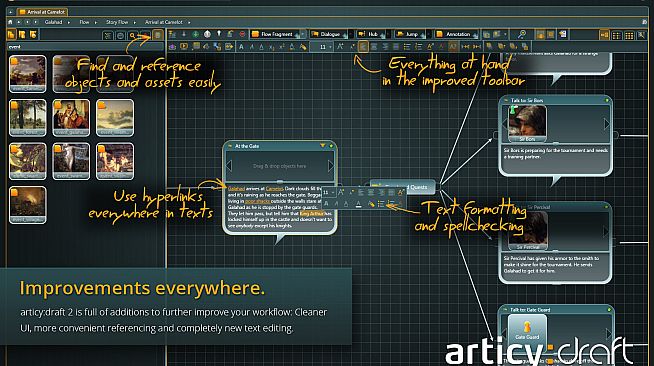
Task: Show previous attachment on At the Gate node
Action: pos(229,165)
